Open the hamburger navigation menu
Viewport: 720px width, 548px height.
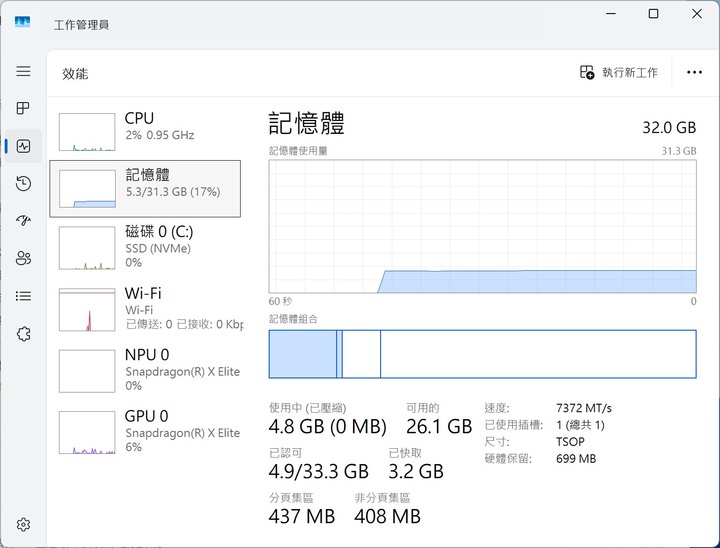(23, 71)
